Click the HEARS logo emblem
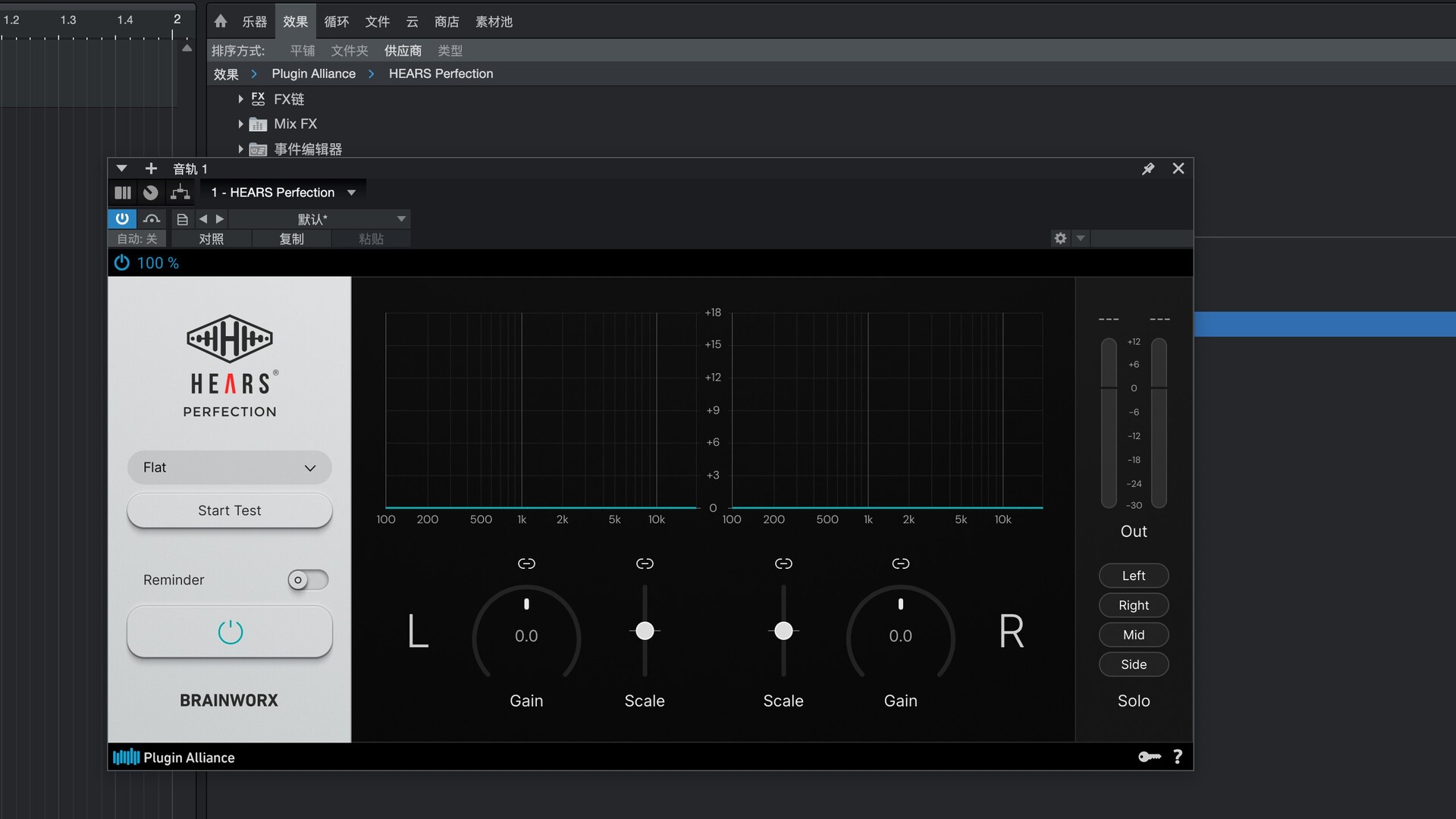Viewport: 1456px width, 819px height. pos(230,339)
